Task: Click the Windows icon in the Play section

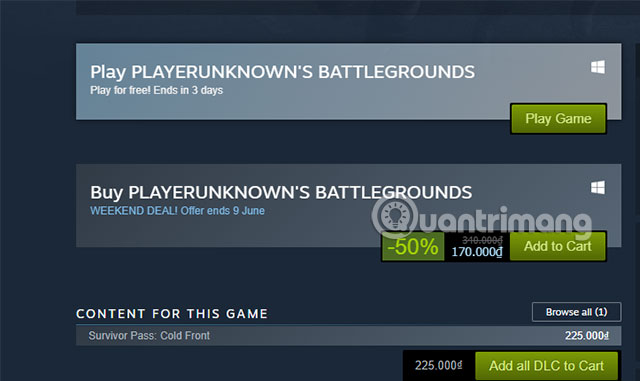Action: [x=598, y=67]
